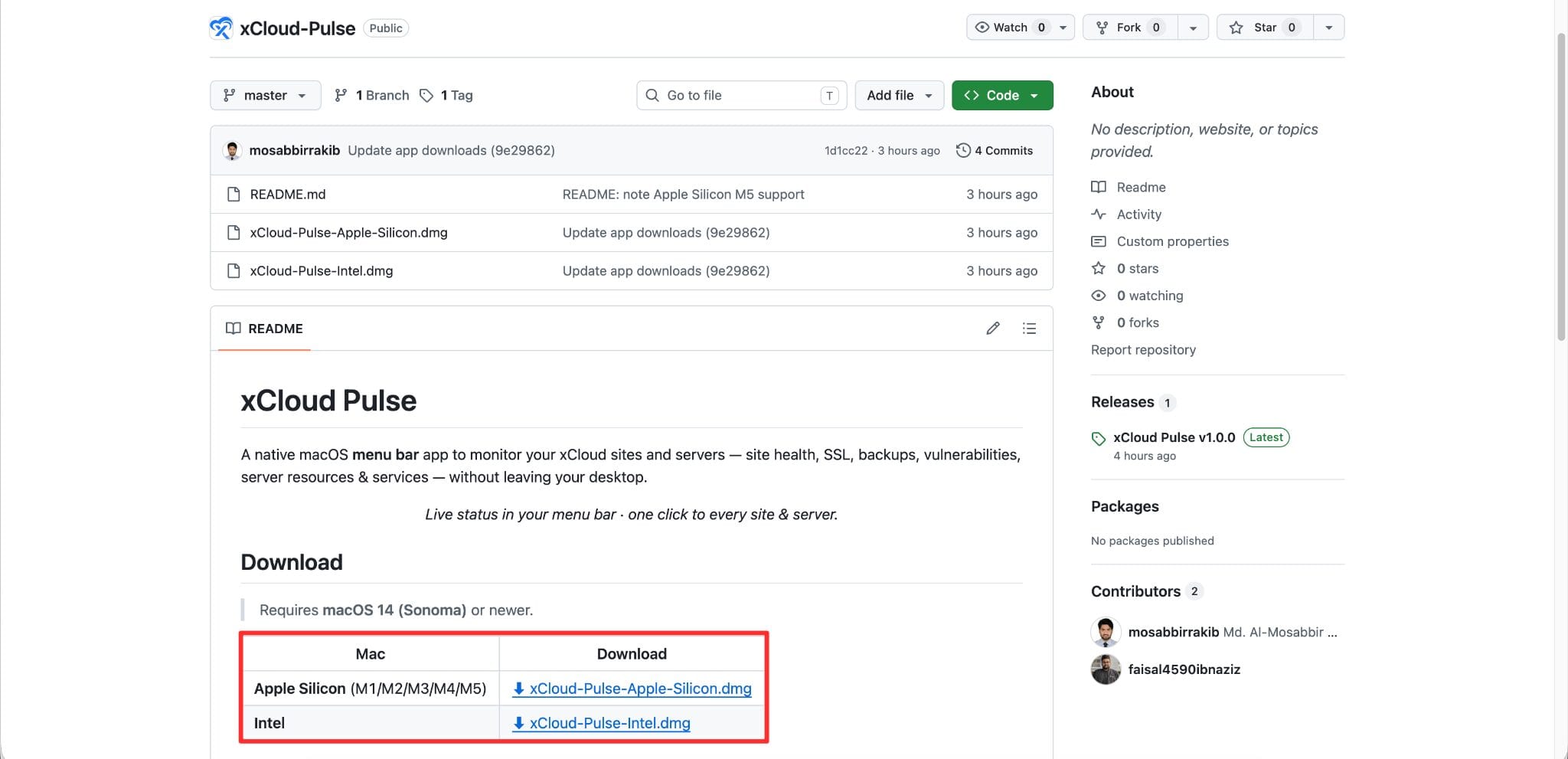
Task: Star the xCloud-Pulse repository
Action: coord(1265,28)
